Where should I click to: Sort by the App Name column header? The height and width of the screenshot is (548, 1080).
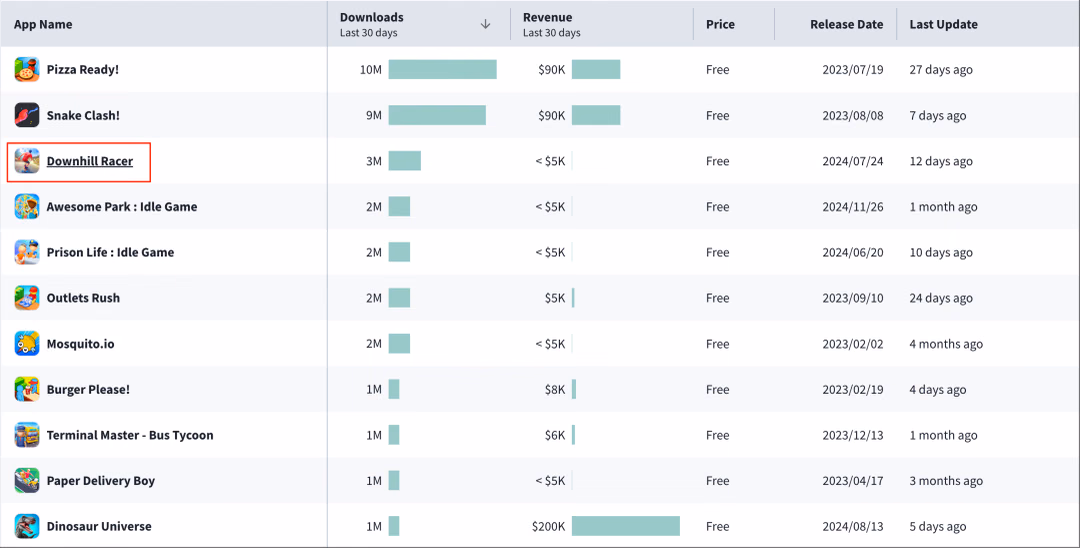click(x=43, y=24)
